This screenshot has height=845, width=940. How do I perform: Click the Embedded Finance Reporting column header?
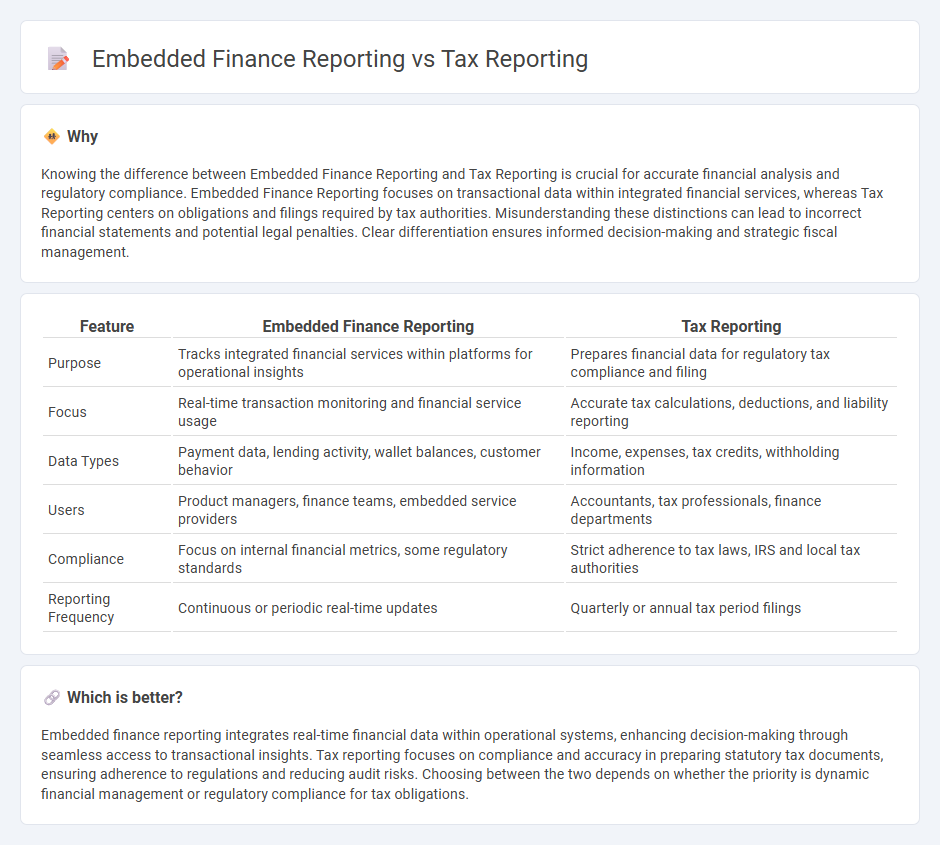point(368,327)
